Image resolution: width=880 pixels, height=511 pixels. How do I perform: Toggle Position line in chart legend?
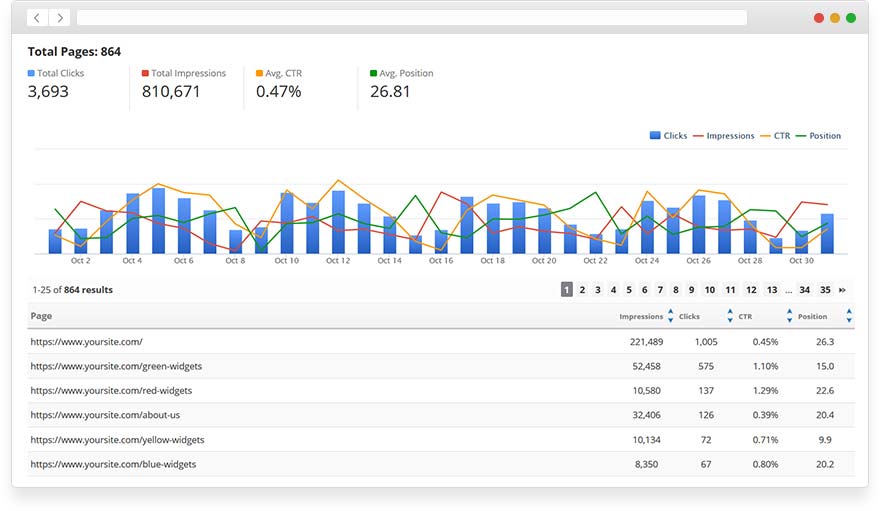pos(818,136)
